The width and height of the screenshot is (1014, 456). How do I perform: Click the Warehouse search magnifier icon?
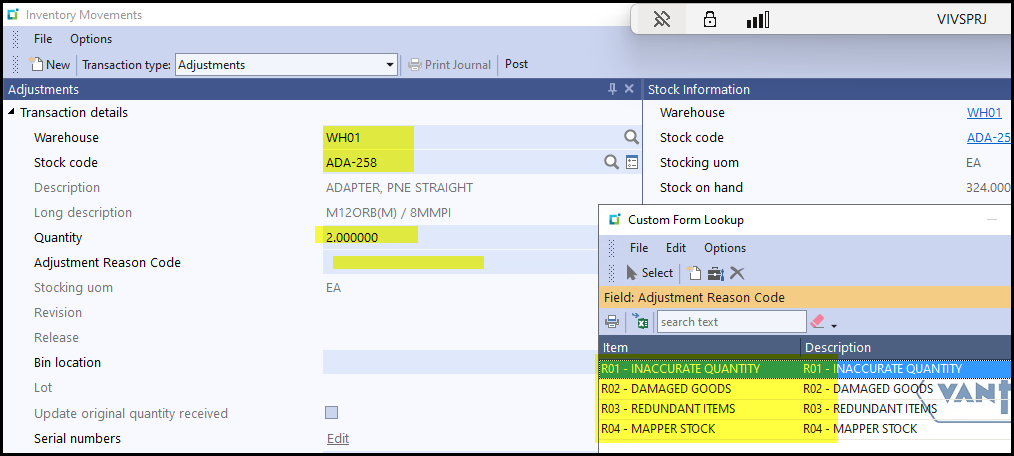(x=631, y=137)
